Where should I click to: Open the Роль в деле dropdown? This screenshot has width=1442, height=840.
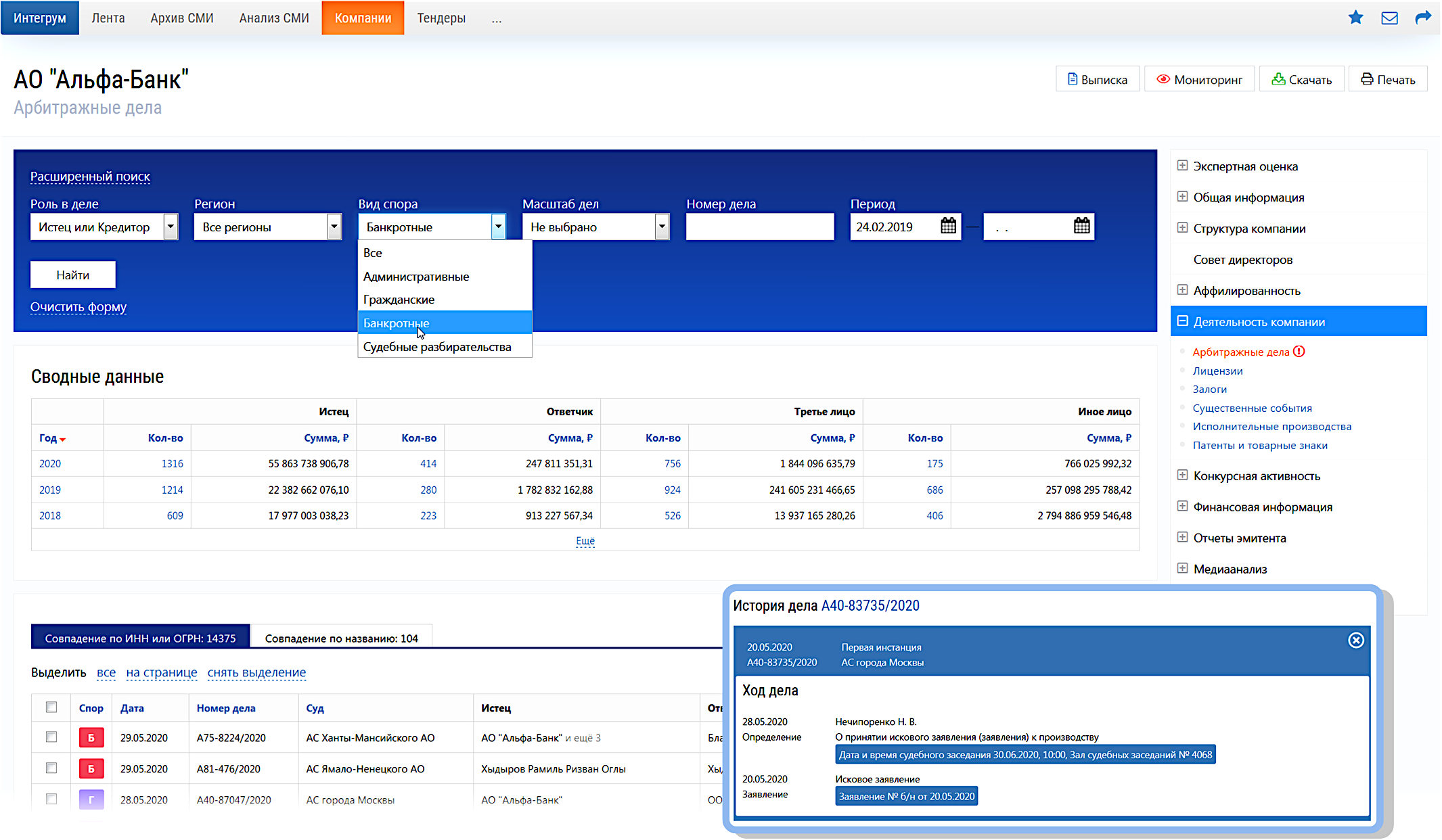(171, 227)
